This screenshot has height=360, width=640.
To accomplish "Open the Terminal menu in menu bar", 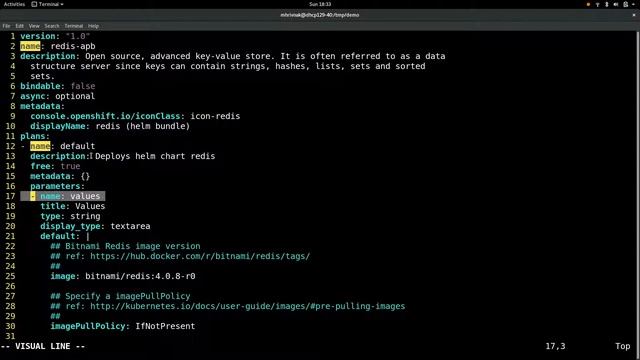I will coord(73,26).
